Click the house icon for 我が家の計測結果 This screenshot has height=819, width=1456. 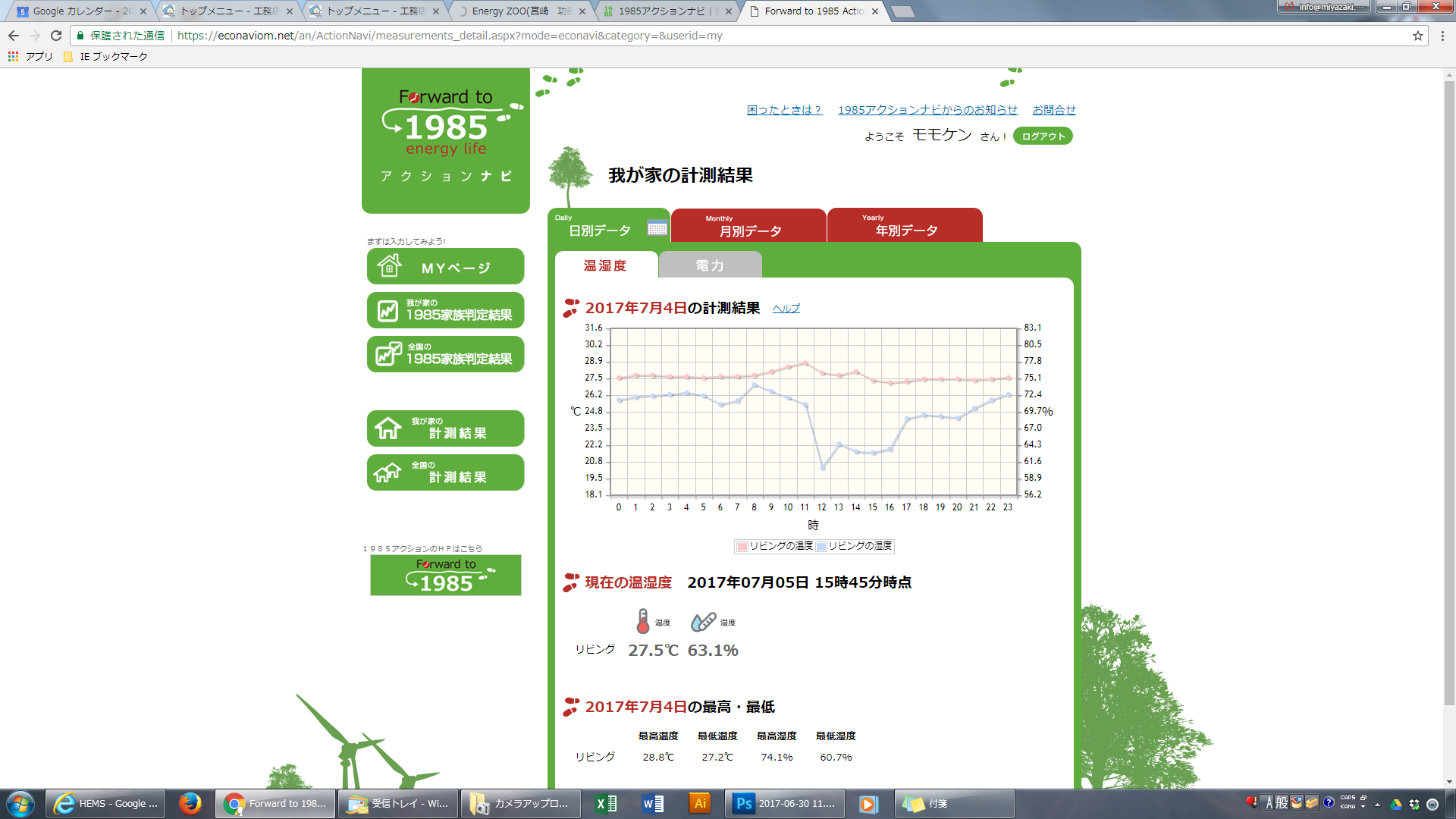tap(388, 428)
